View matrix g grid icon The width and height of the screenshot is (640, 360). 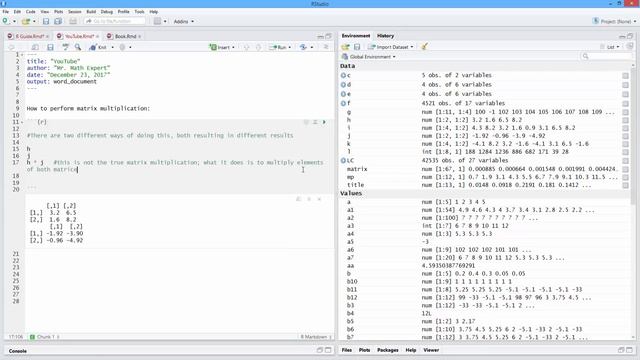pos(625,112)
